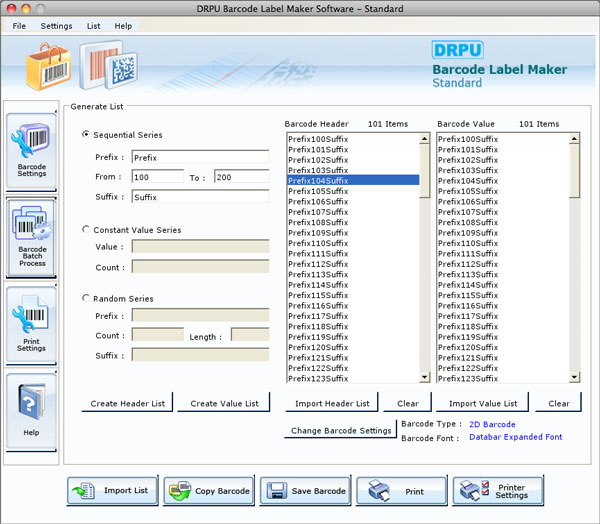Select Prefix107Suffix in Barcode Value list
Viewport: 600px width, 524px height.
click(503, 212)
